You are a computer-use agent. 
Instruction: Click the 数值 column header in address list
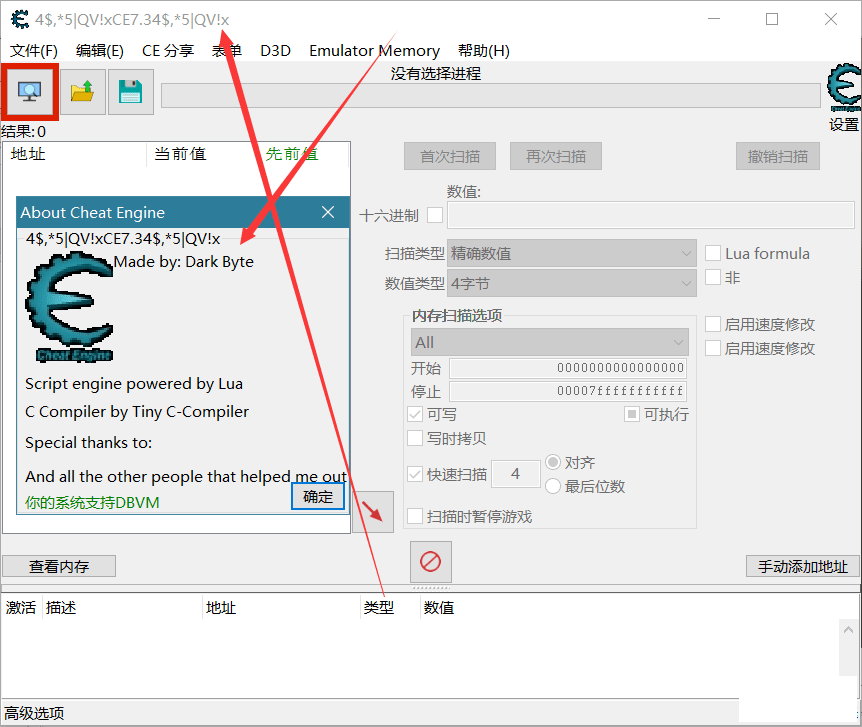click(x=439, y=608)
